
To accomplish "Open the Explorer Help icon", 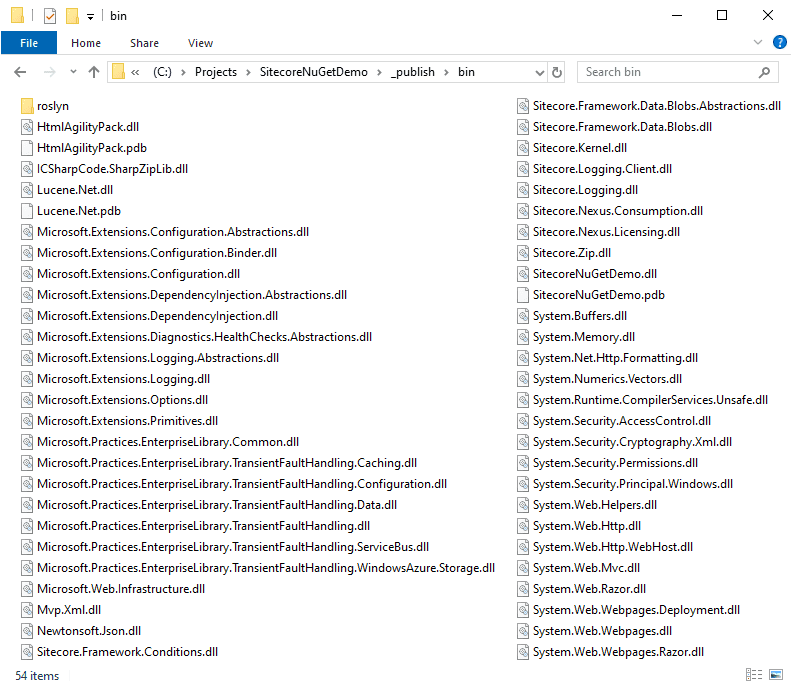I will click(x=777, y=43).
